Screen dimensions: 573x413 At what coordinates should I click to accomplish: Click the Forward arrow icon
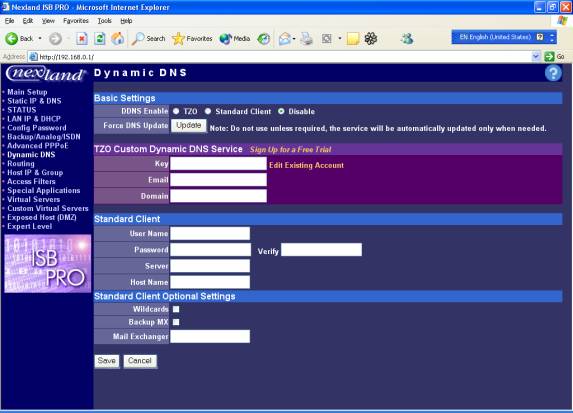[x=55, y=38]
